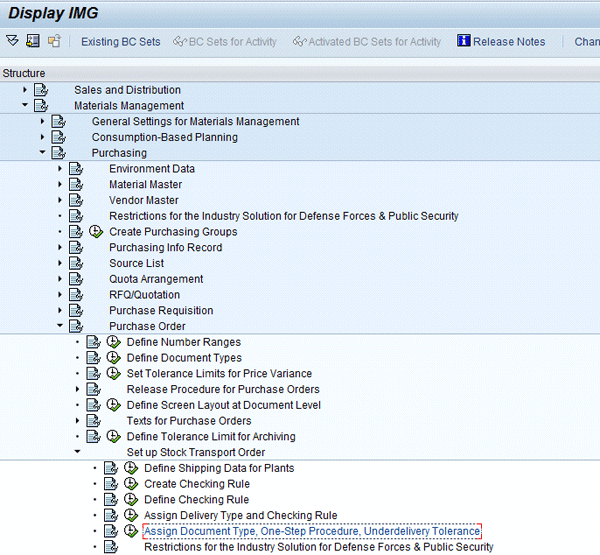This screenshot has width=600, height=555.
Task: Select Assign Document Type, One-Step Procedure, Underdelivery Tolerance
Action: (312, 531)
